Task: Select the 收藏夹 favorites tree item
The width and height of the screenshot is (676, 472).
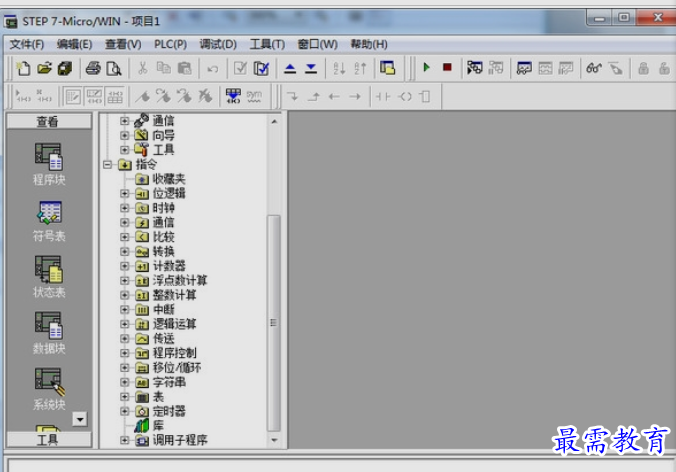Action: pyautogui.click(x=169, y=179)
